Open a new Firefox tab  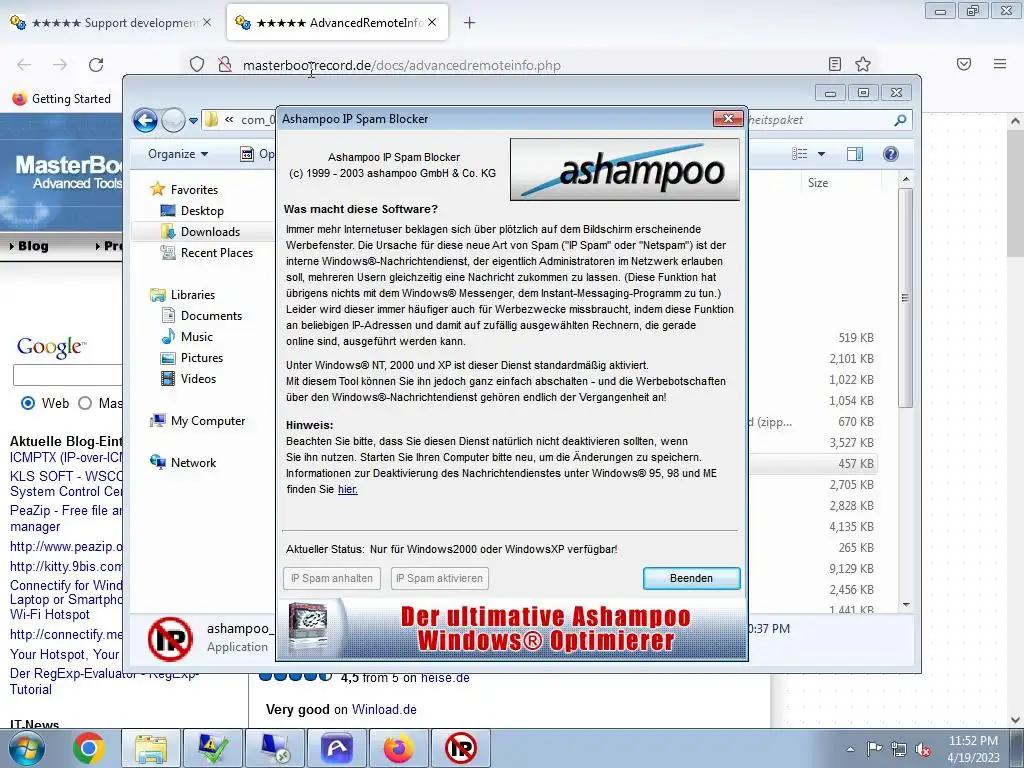470,23
